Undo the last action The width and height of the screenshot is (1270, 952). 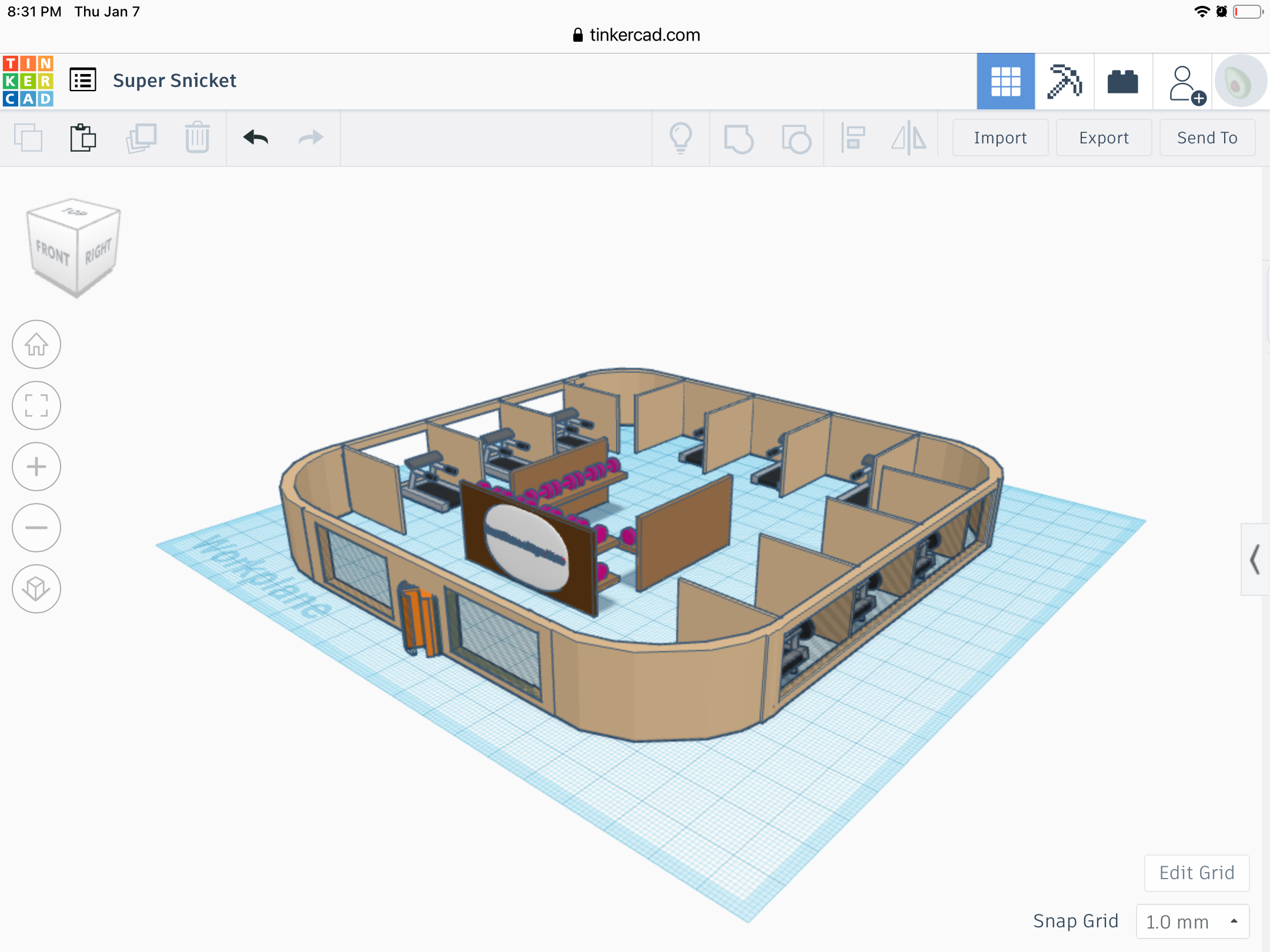[256, 138]
